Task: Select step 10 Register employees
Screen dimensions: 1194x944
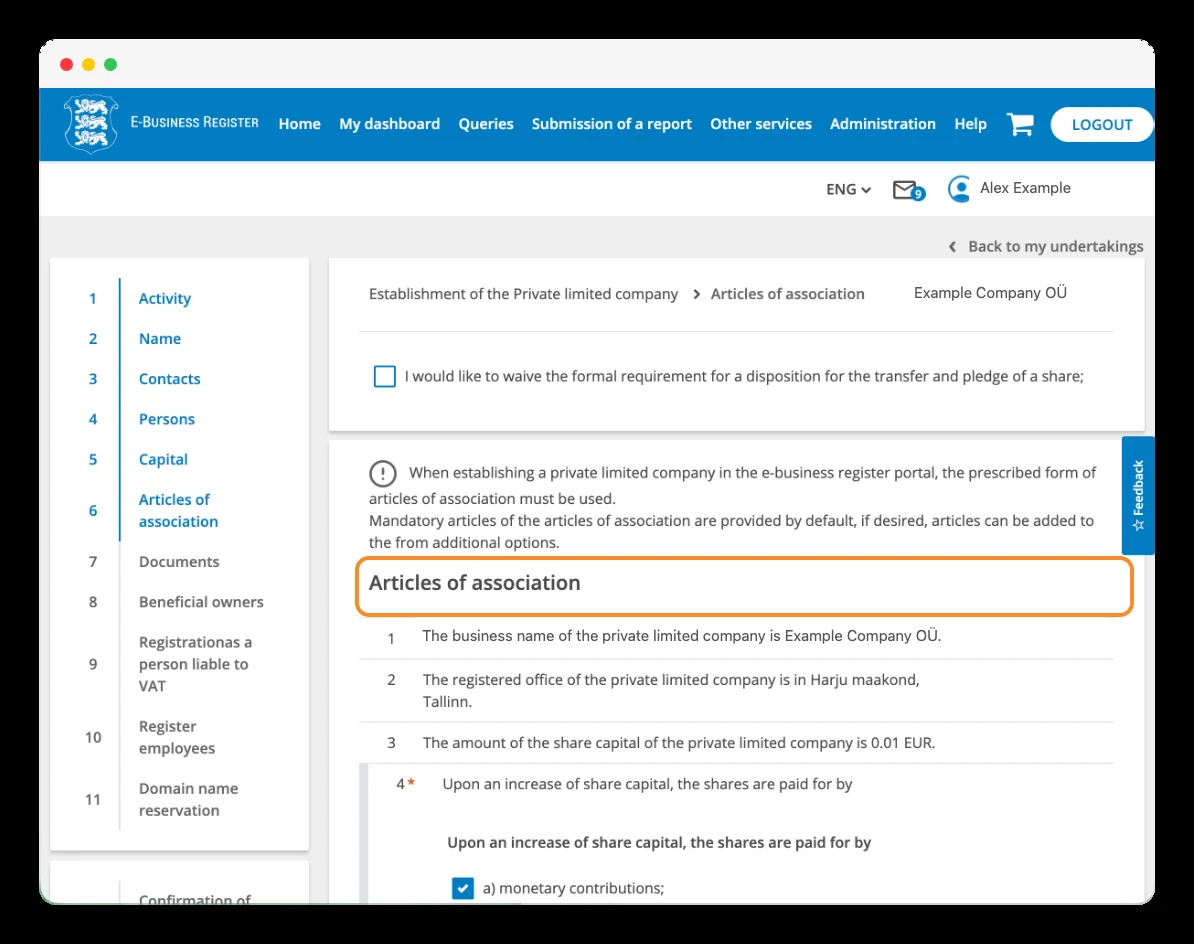Action: click(177, 737)
